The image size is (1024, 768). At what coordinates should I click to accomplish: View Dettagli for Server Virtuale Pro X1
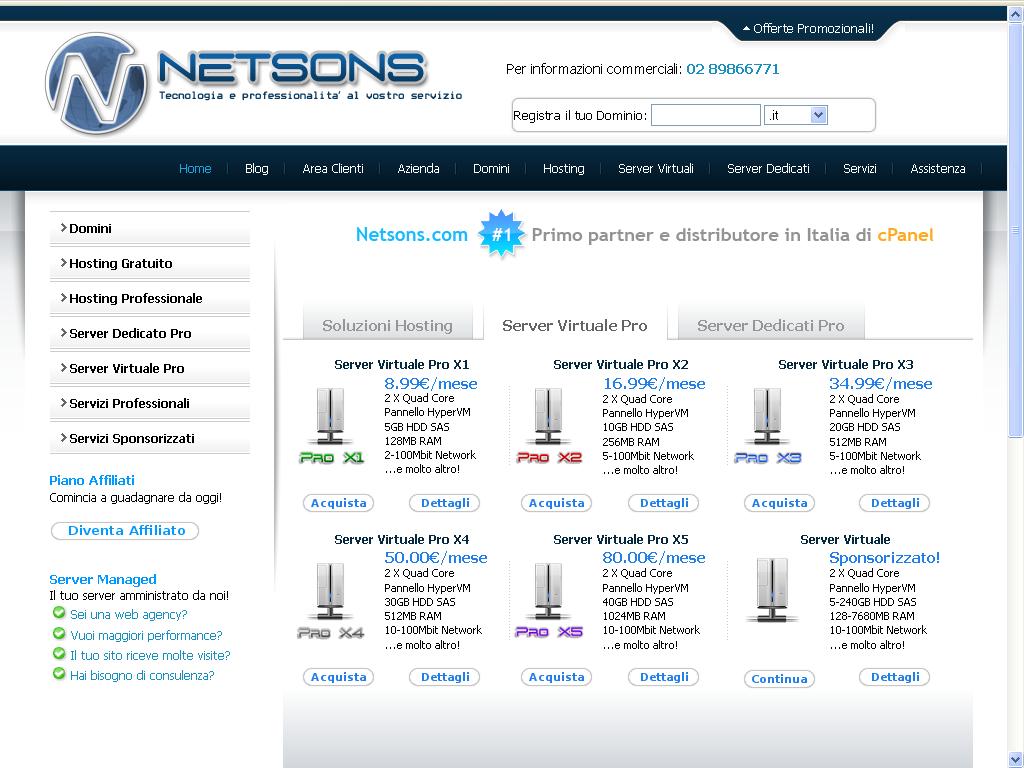click(445, 503)
